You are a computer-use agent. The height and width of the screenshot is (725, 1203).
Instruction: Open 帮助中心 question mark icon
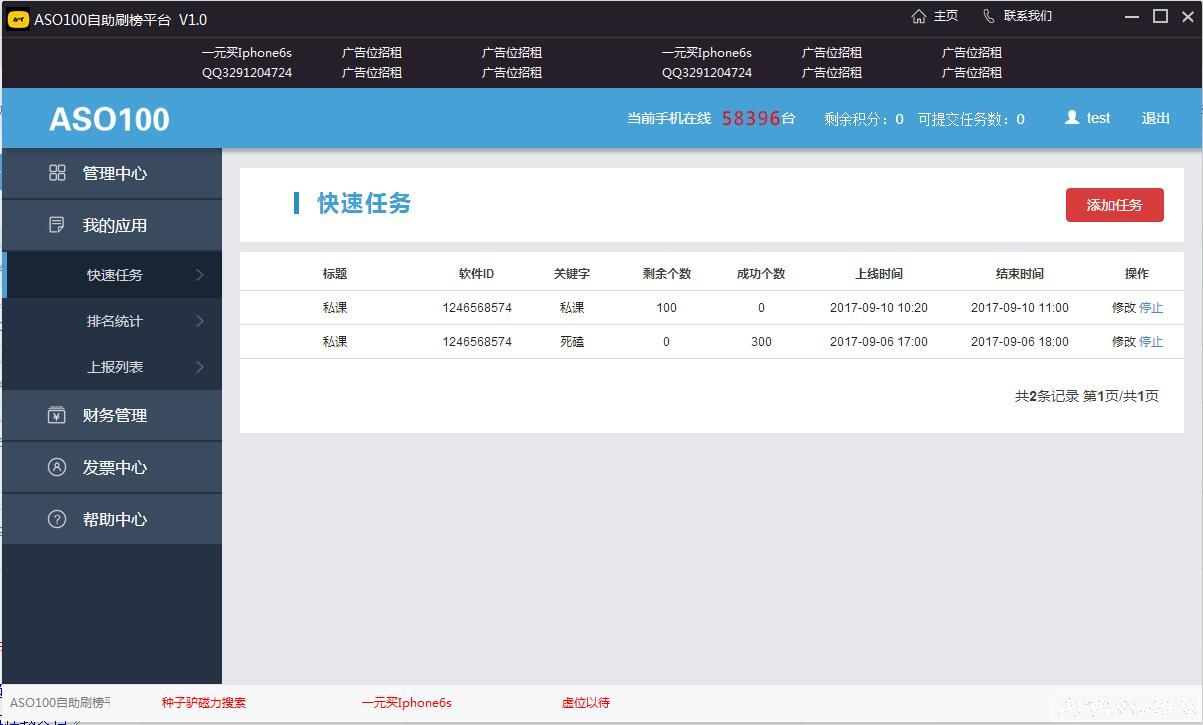pos(57,519)
